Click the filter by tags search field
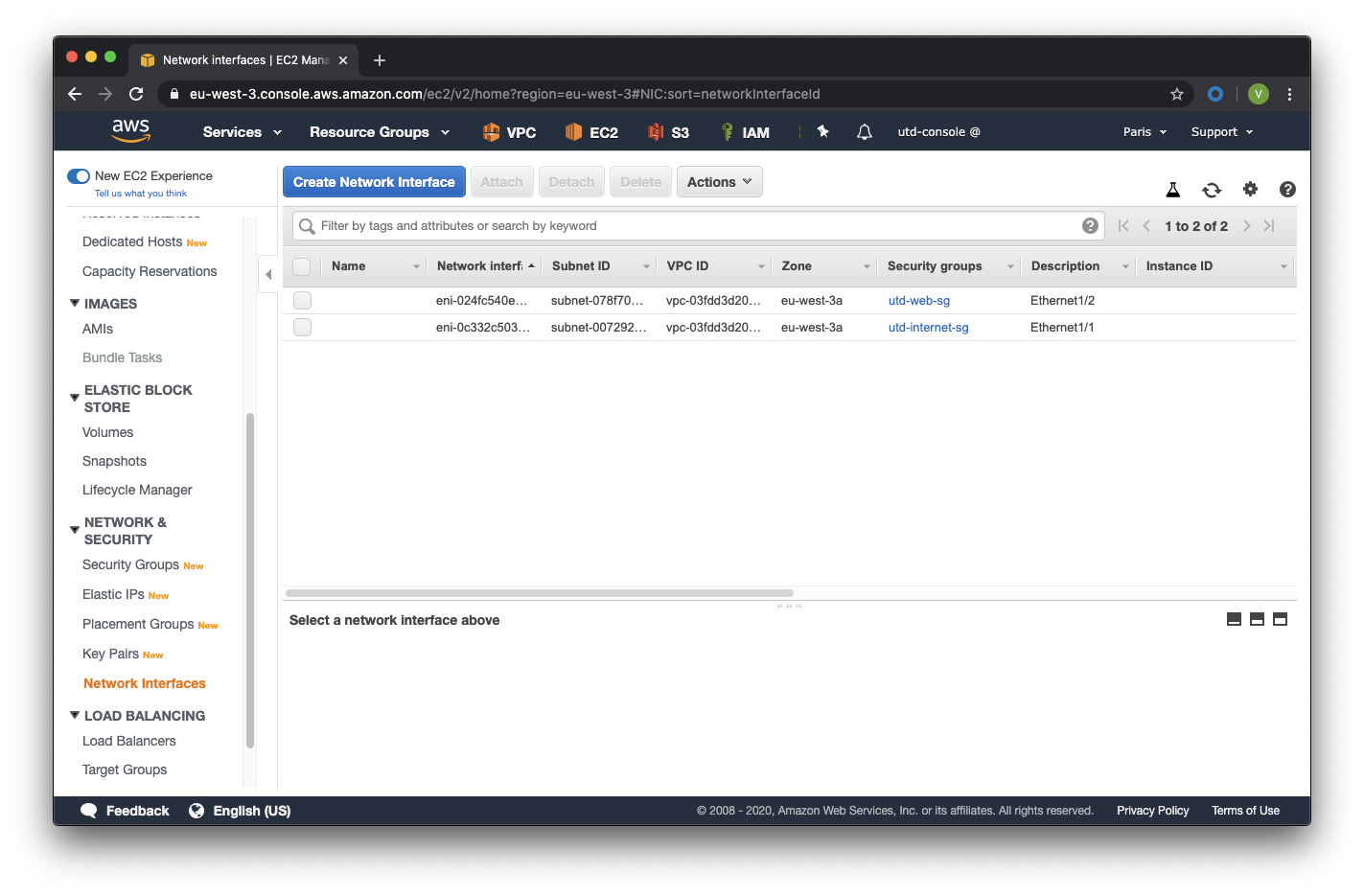 click(x=698, y=226)
